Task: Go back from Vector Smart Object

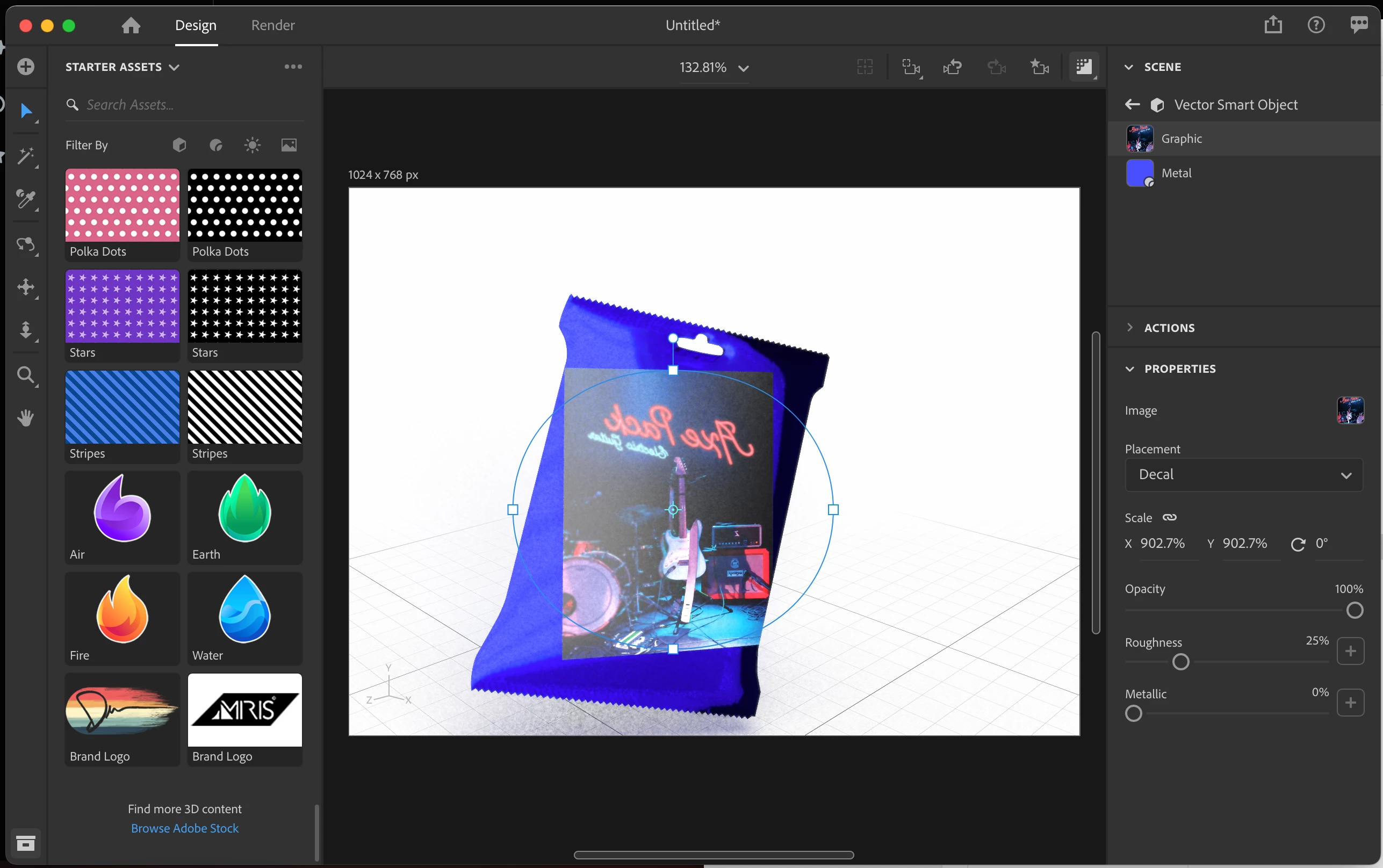Action: point(1132,105)
